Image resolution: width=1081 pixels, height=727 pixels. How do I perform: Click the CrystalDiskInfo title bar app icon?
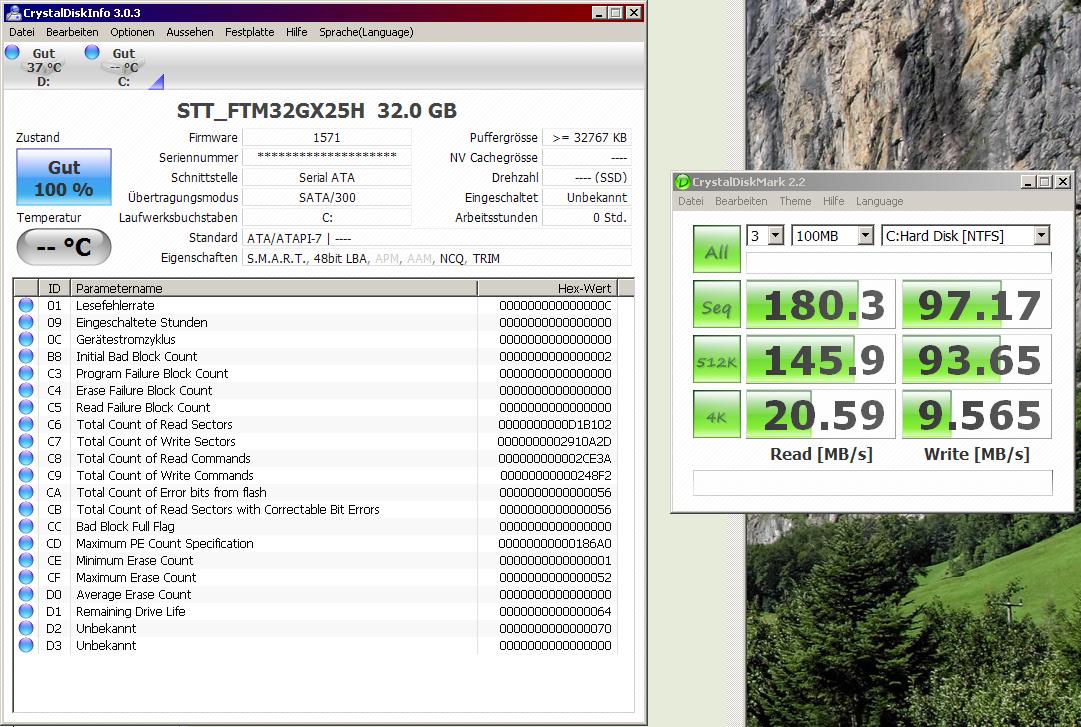[x=13, y=12]
